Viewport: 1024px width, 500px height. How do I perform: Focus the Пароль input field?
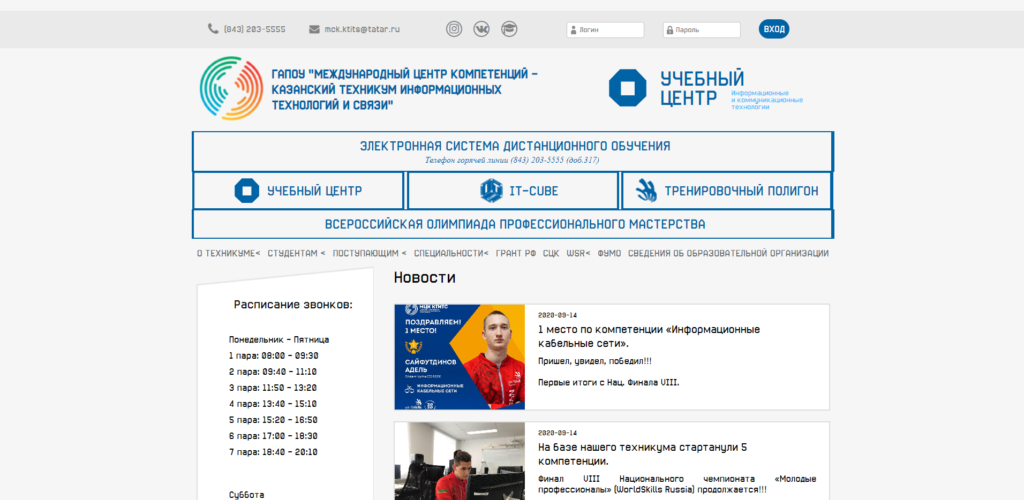point(701,30)
